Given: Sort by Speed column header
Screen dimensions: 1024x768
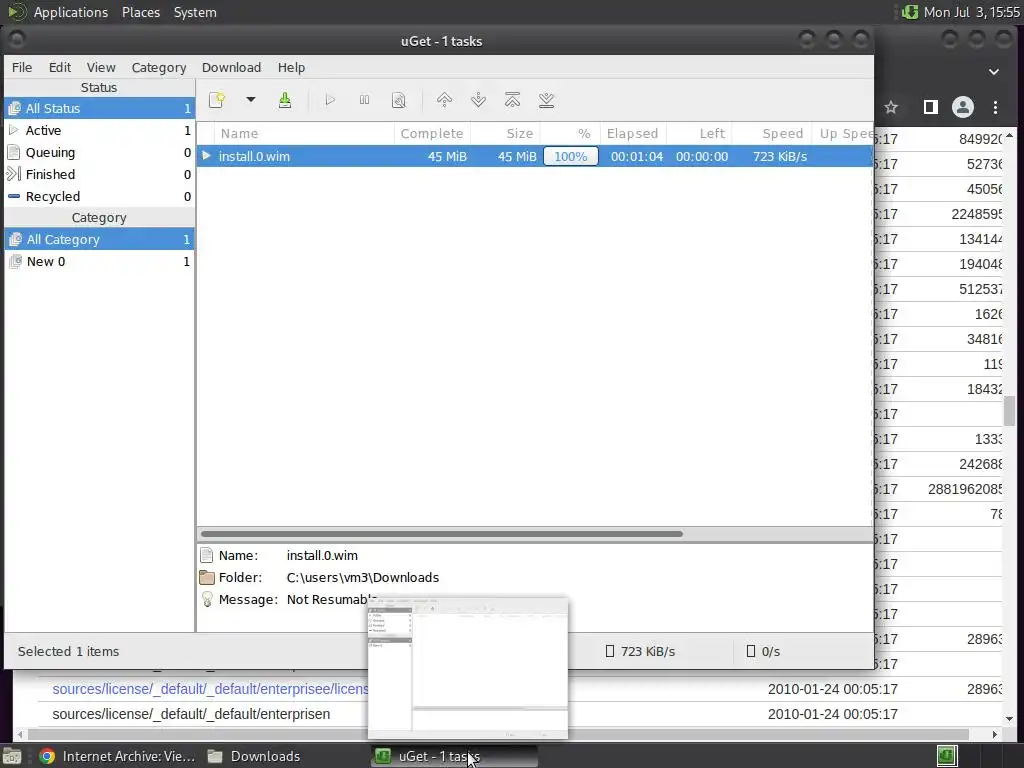Looking at the screenshot, I should click(771, 133).
